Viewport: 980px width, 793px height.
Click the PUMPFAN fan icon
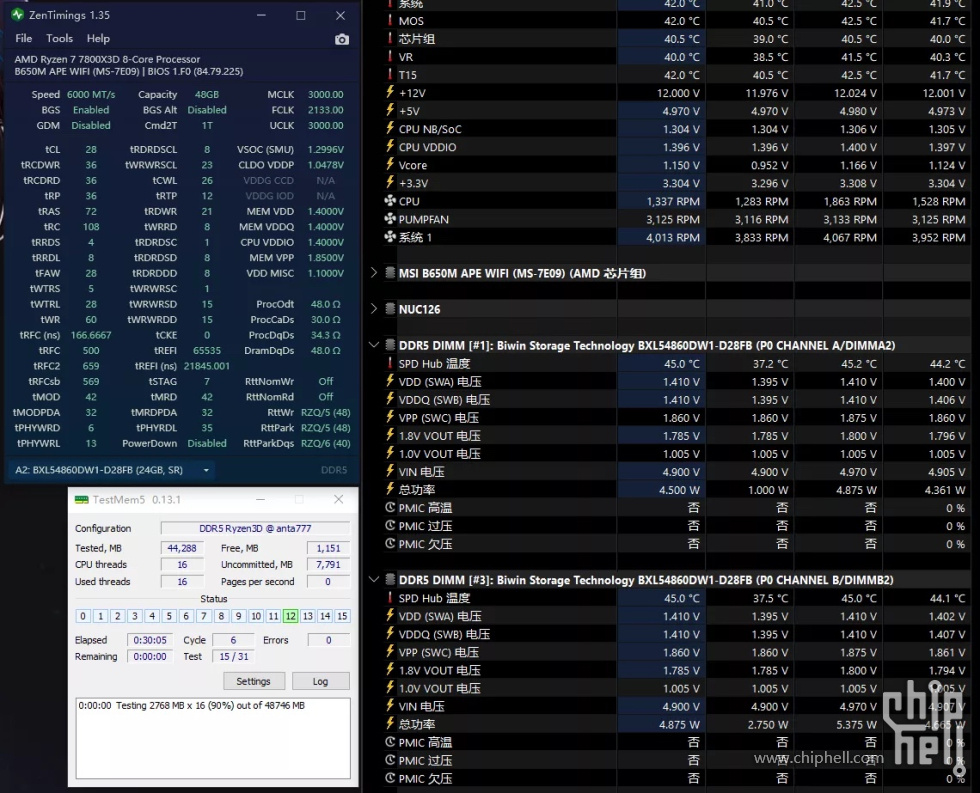coord(390,219)
